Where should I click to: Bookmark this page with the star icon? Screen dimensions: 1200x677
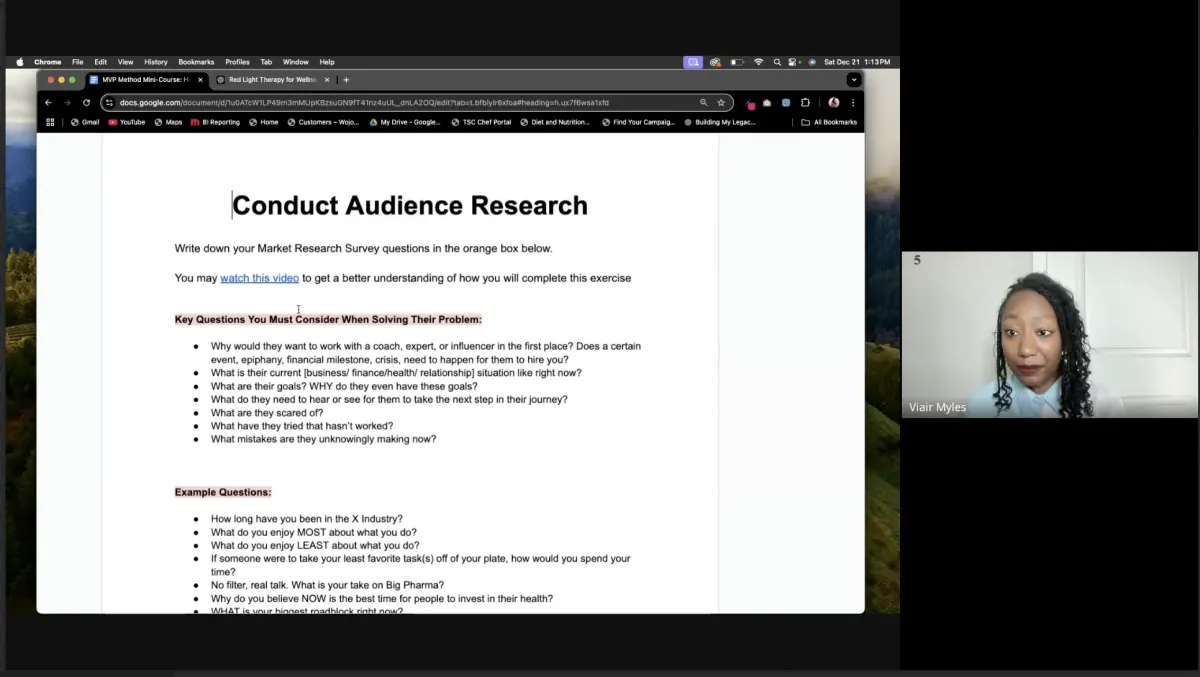click(721, 102)
